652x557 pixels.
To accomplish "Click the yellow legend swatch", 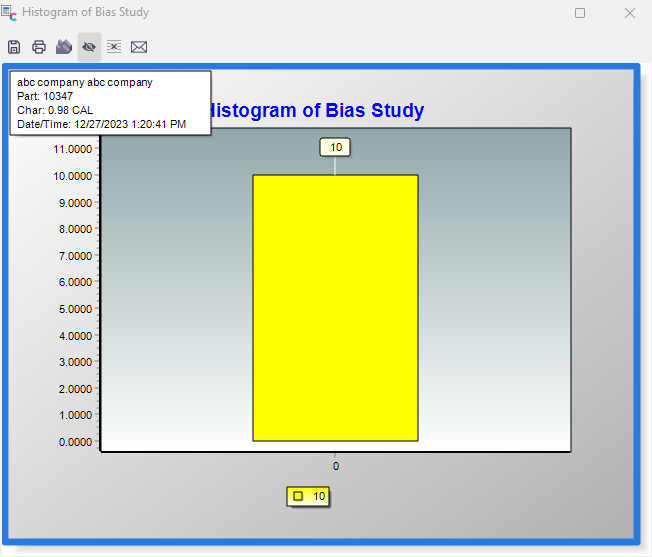I will tap(298, 496).
